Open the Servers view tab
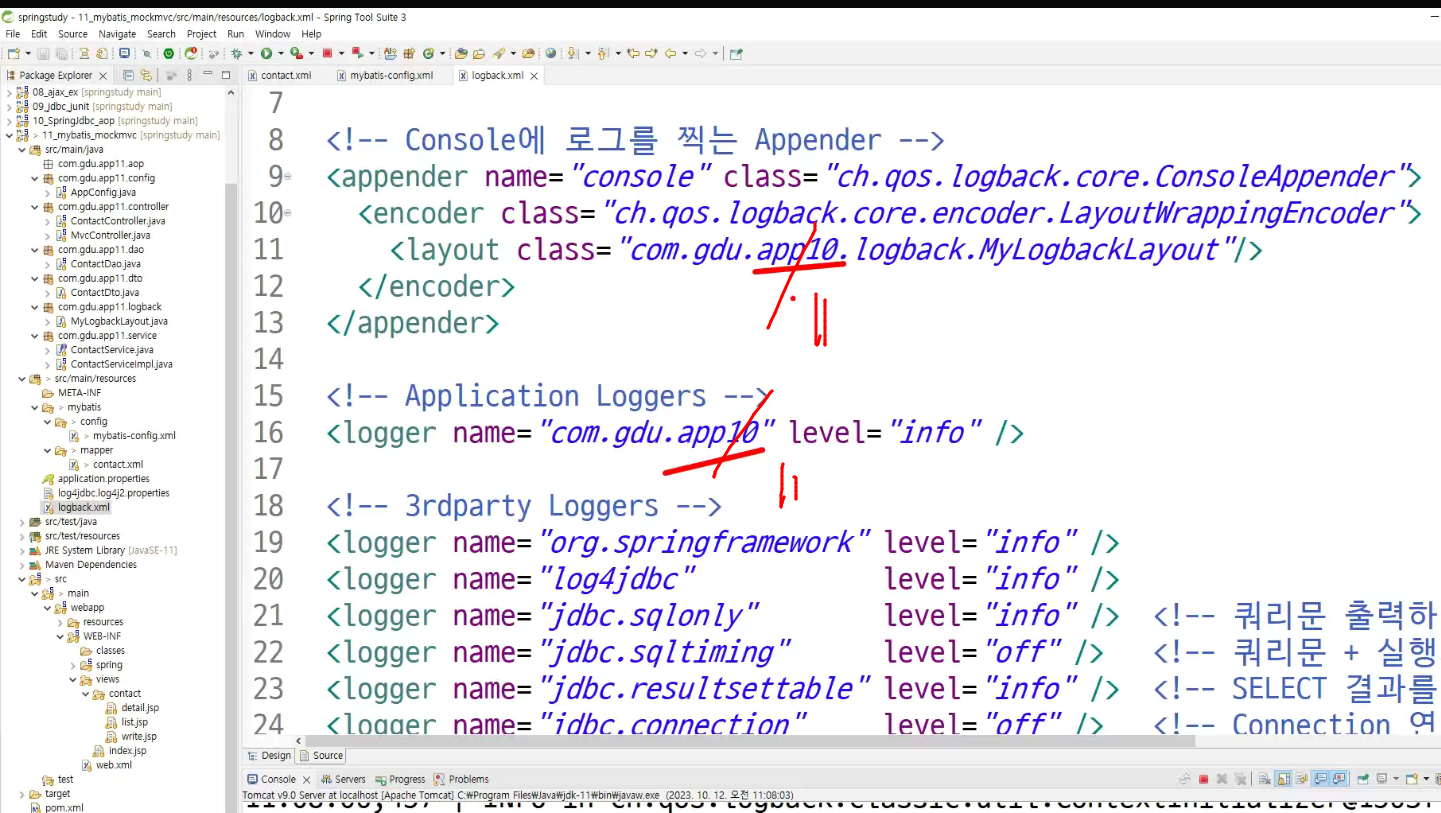Viewport: 1441px width, 813px height. [x=343, y=779]
